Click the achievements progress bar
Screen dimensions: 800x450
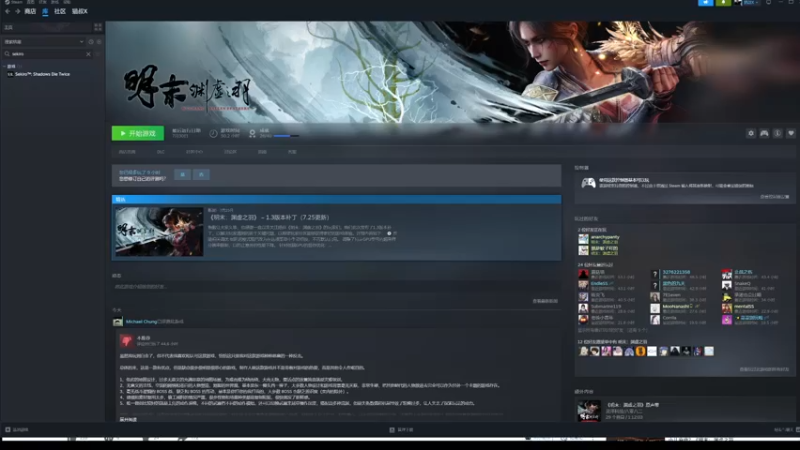[286, 136]
